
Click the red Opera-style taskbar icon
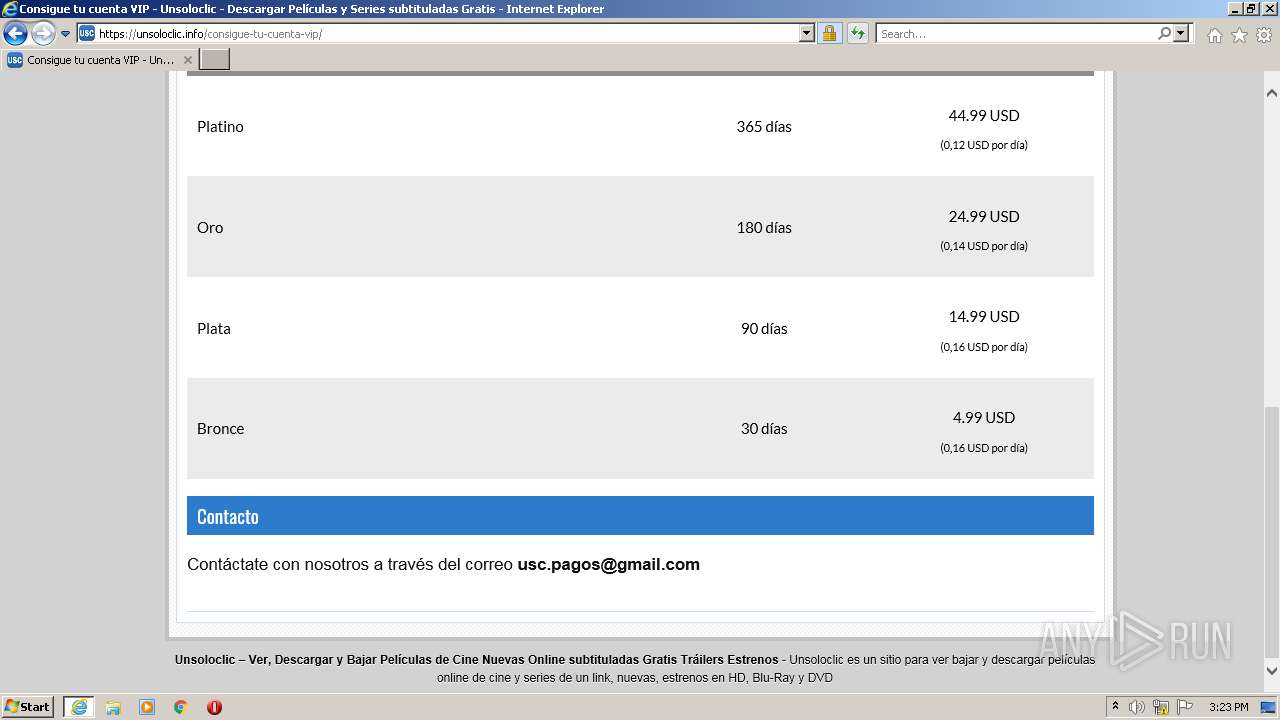[214, 707]
